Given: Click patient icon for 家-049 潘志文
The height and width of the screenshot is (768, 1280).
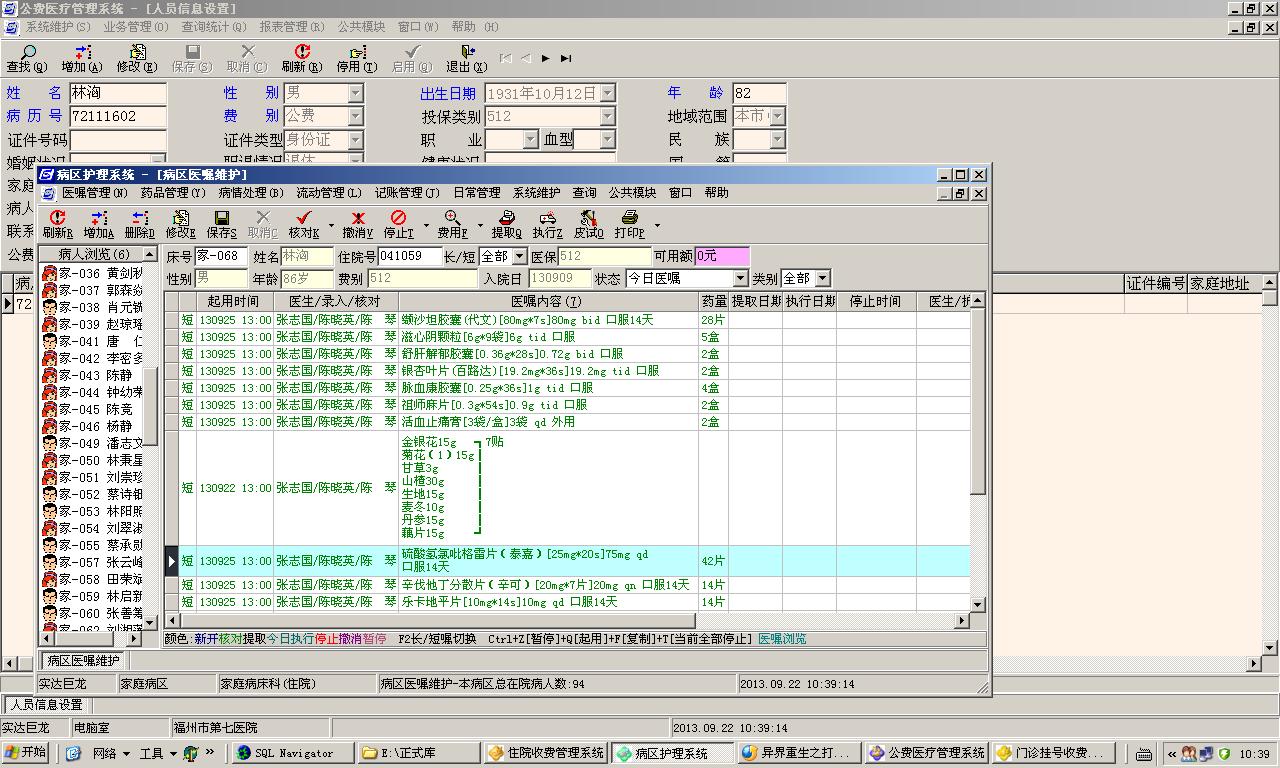Looking at the screenshot, I should (x=49, y=443).
